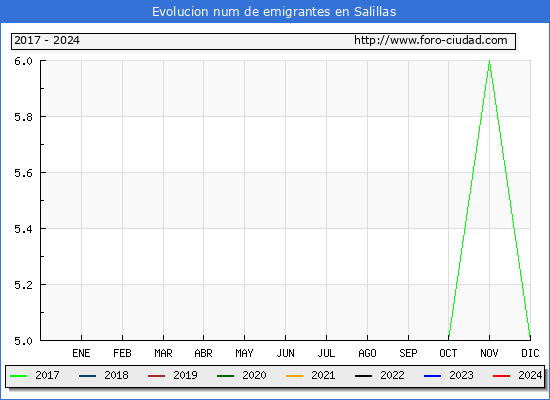Click the 2022 black legend swatch

pyautogui.click(x=363, y=376)
